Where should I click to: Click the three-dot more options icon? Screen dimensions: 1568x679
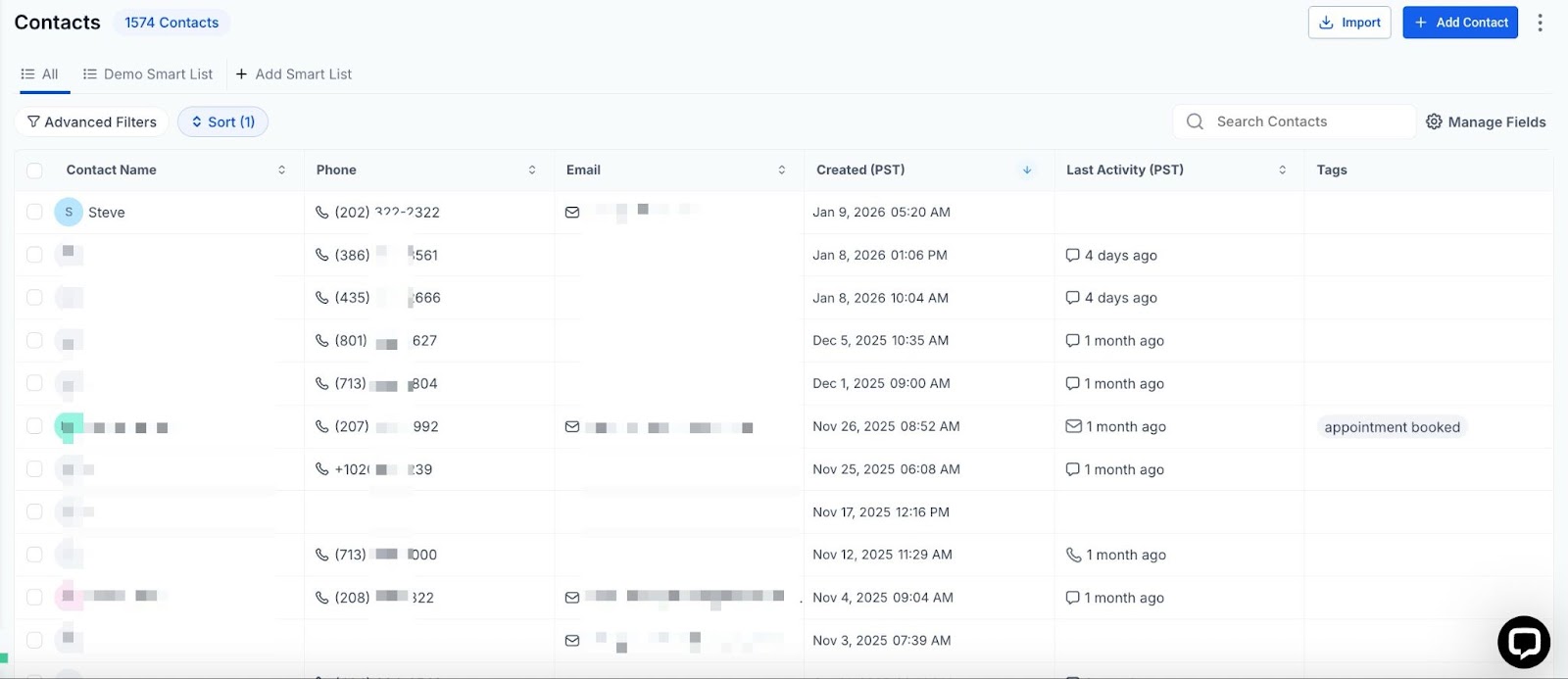[1540, 23]
